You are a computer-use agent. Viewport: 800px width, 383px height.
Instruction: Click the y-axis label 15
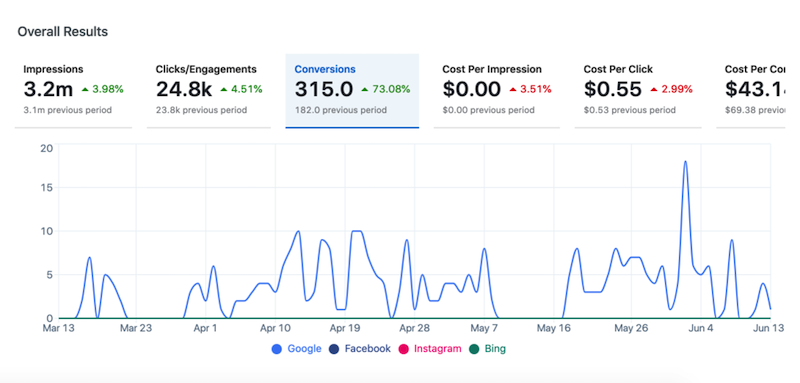click(46, 188)
